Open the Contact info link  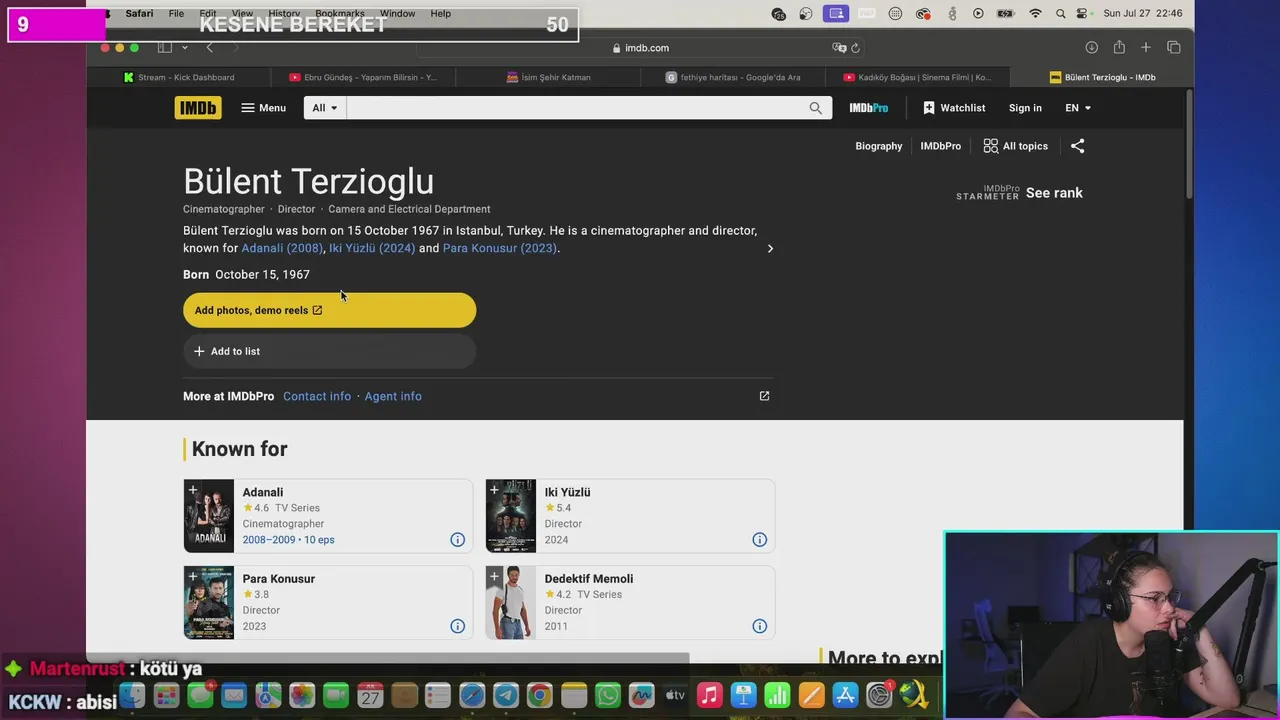tap(317, 396)
